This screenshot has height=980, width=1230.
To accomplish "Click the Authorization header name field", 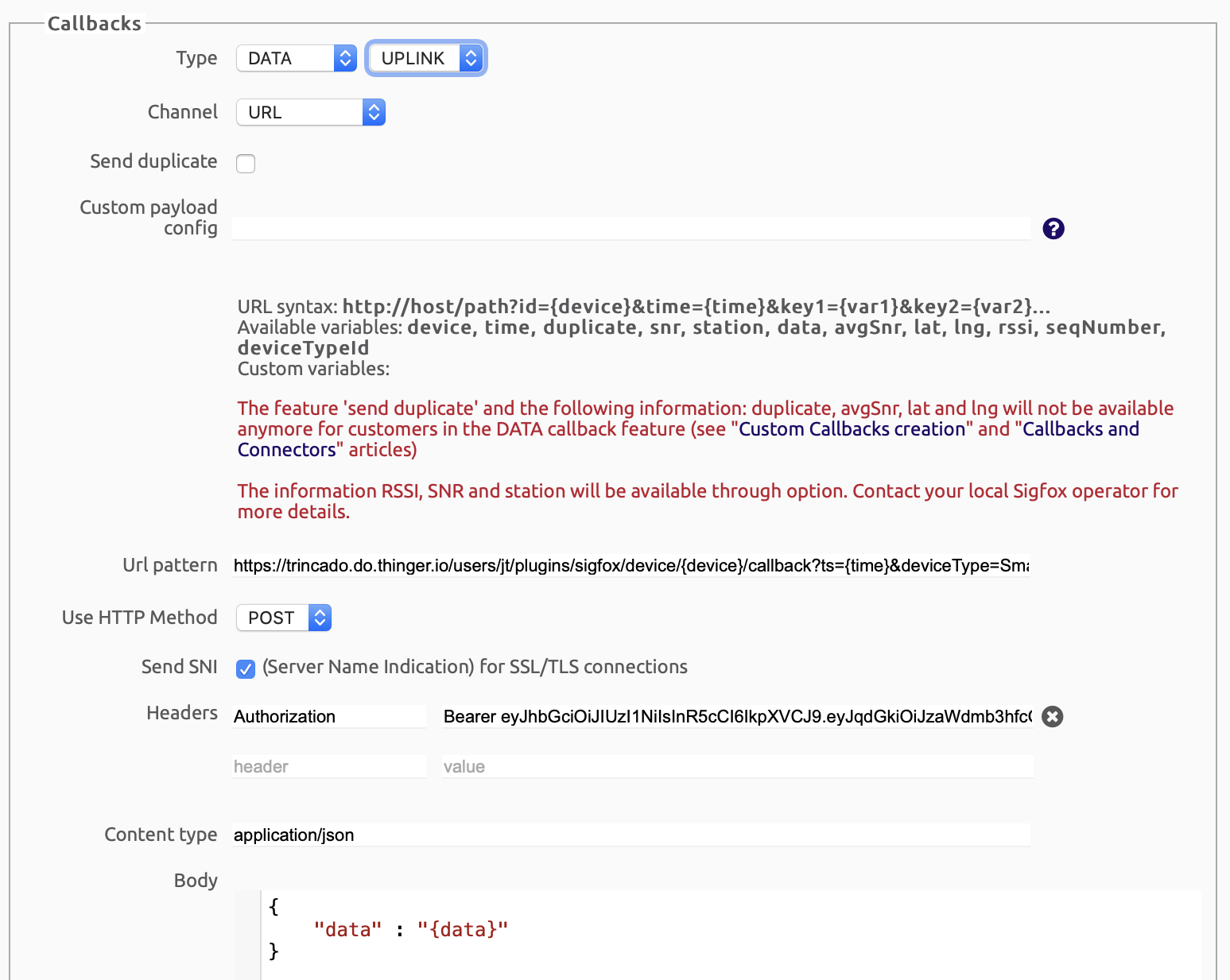I will tap(329, 717).
